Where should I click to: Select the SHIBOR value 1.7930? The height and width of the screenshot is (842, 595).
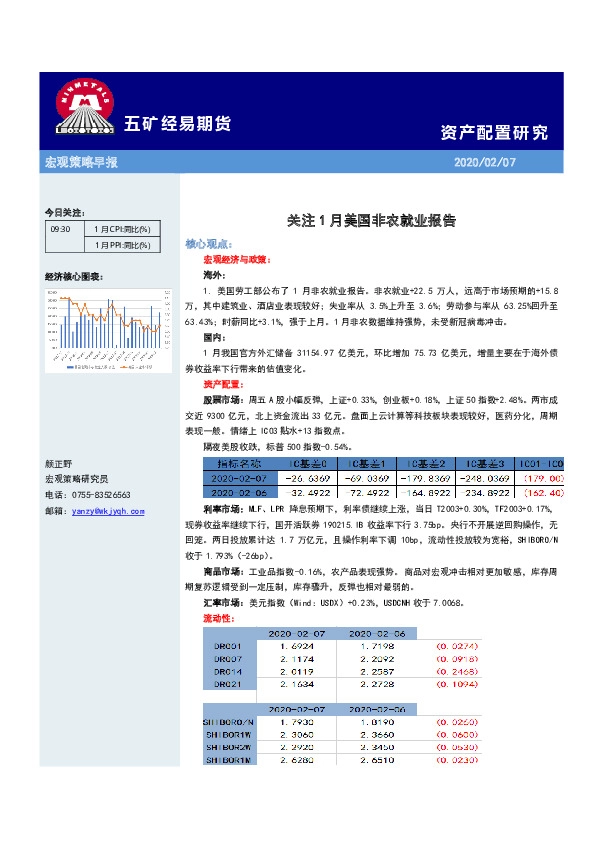point(297,722)
